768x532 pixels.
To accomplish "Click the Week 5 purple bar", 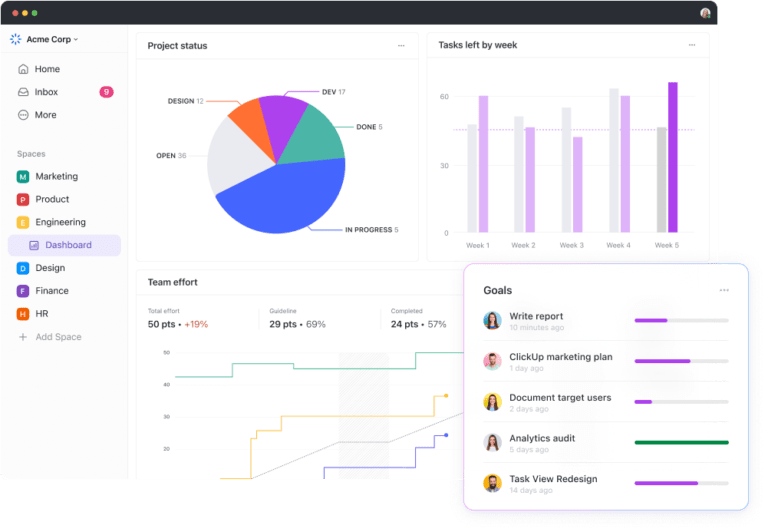I will click(x=672, y=157).
